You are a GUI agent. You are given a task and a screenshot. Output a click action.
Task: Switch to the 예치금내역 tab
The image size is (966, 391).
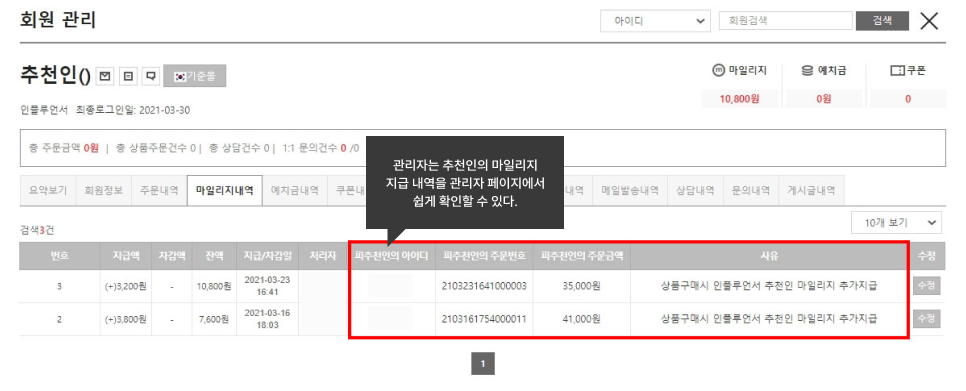tap(294, 190)
